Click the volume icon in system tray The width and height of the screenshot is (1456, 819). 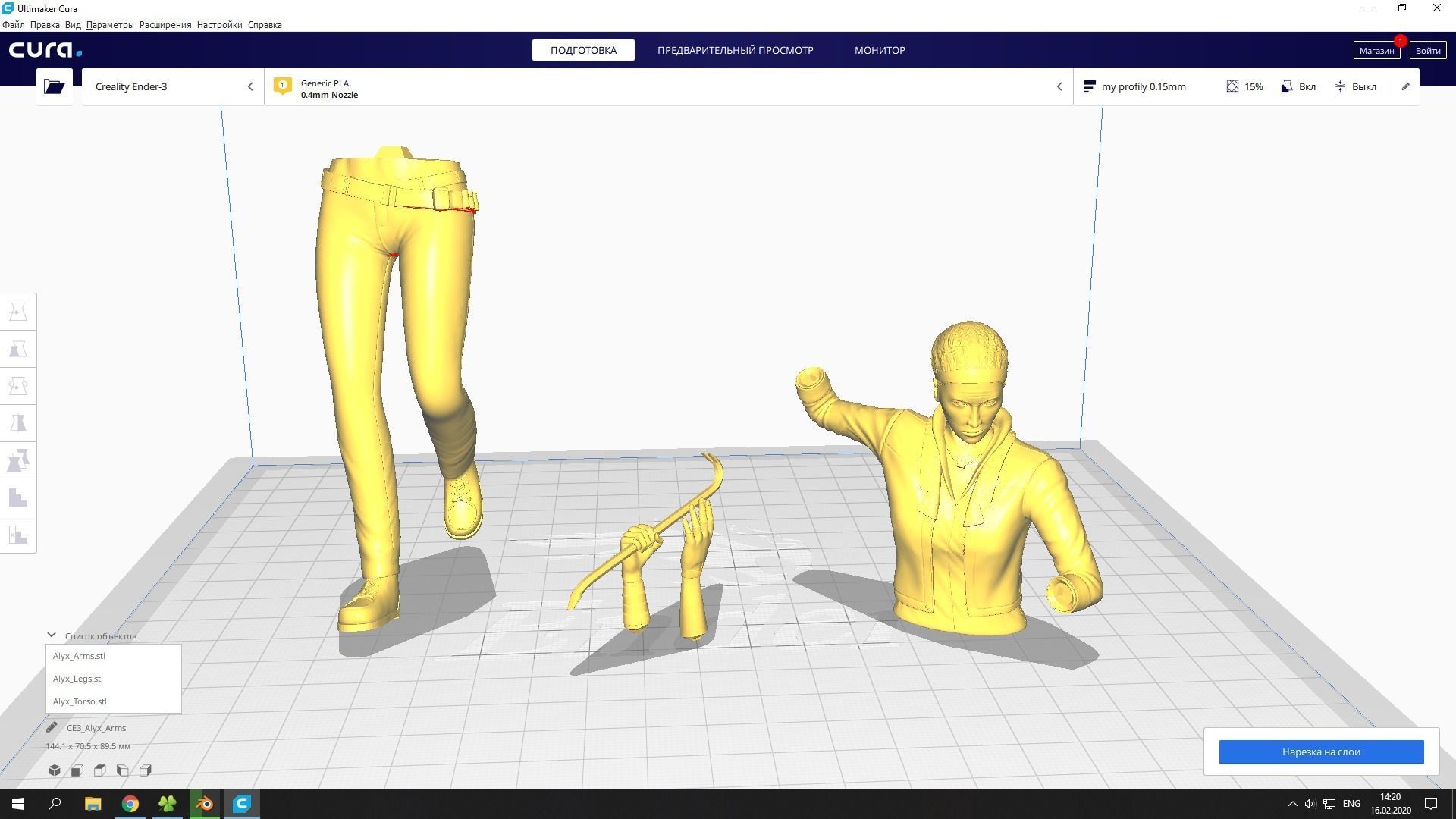pyautogui.click(x=1310, y=804)
